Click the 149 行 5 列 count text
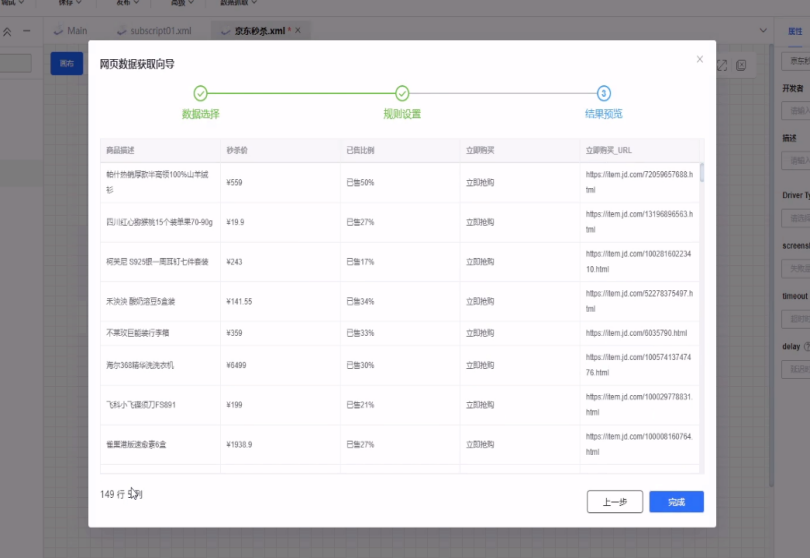 [121, 494]
